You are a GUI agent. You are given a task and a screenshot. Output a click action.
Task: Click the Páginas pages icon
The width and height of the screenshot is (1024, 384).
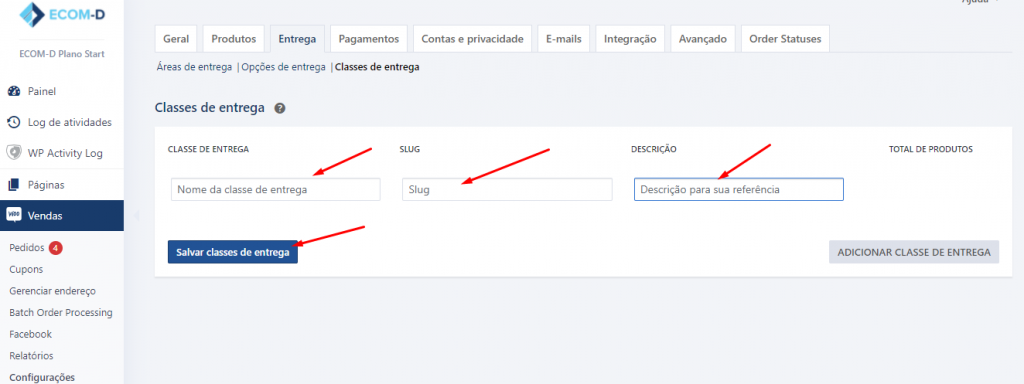14,185
